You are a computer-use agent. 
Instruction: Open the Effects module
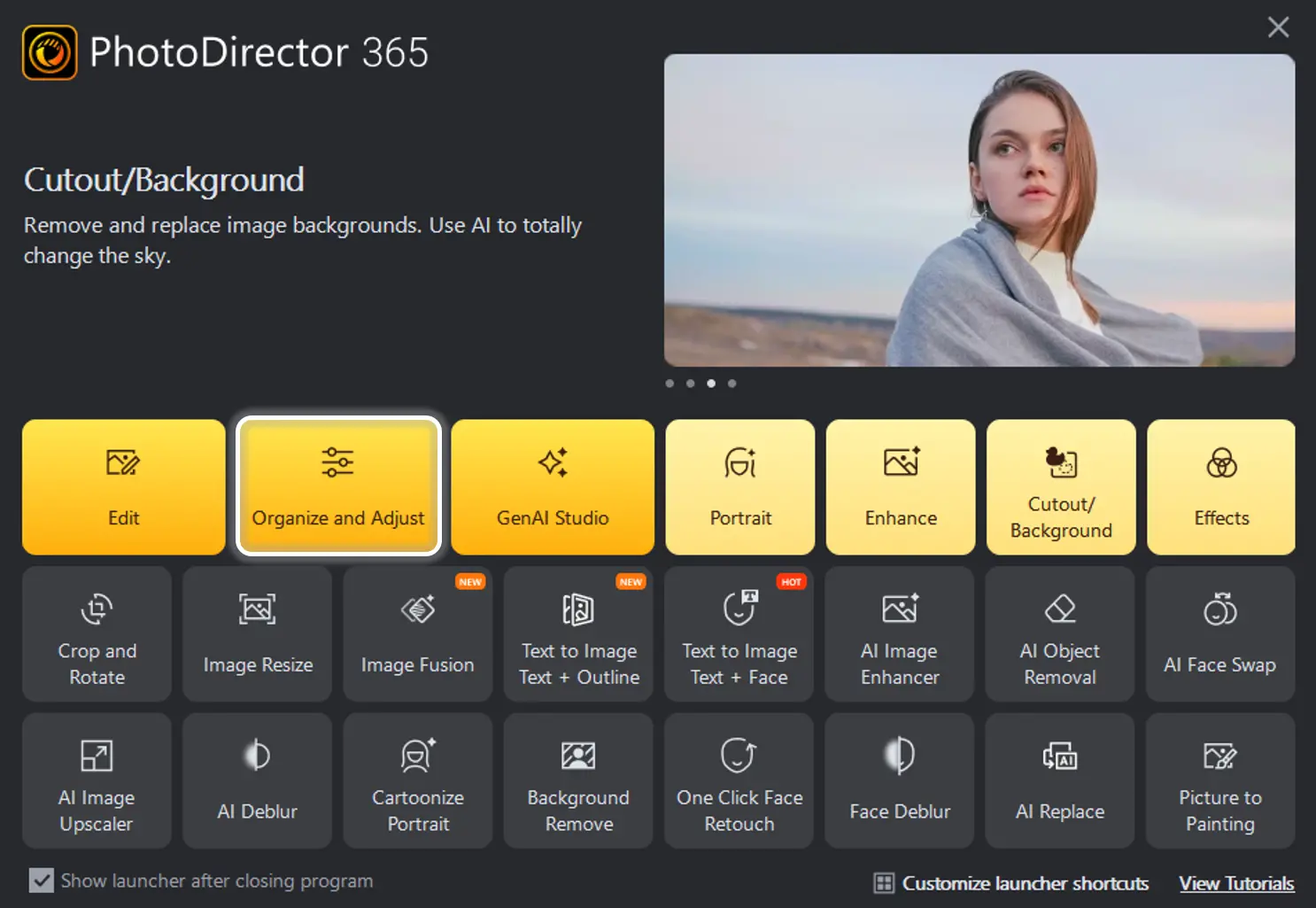tap(1220, 486)
